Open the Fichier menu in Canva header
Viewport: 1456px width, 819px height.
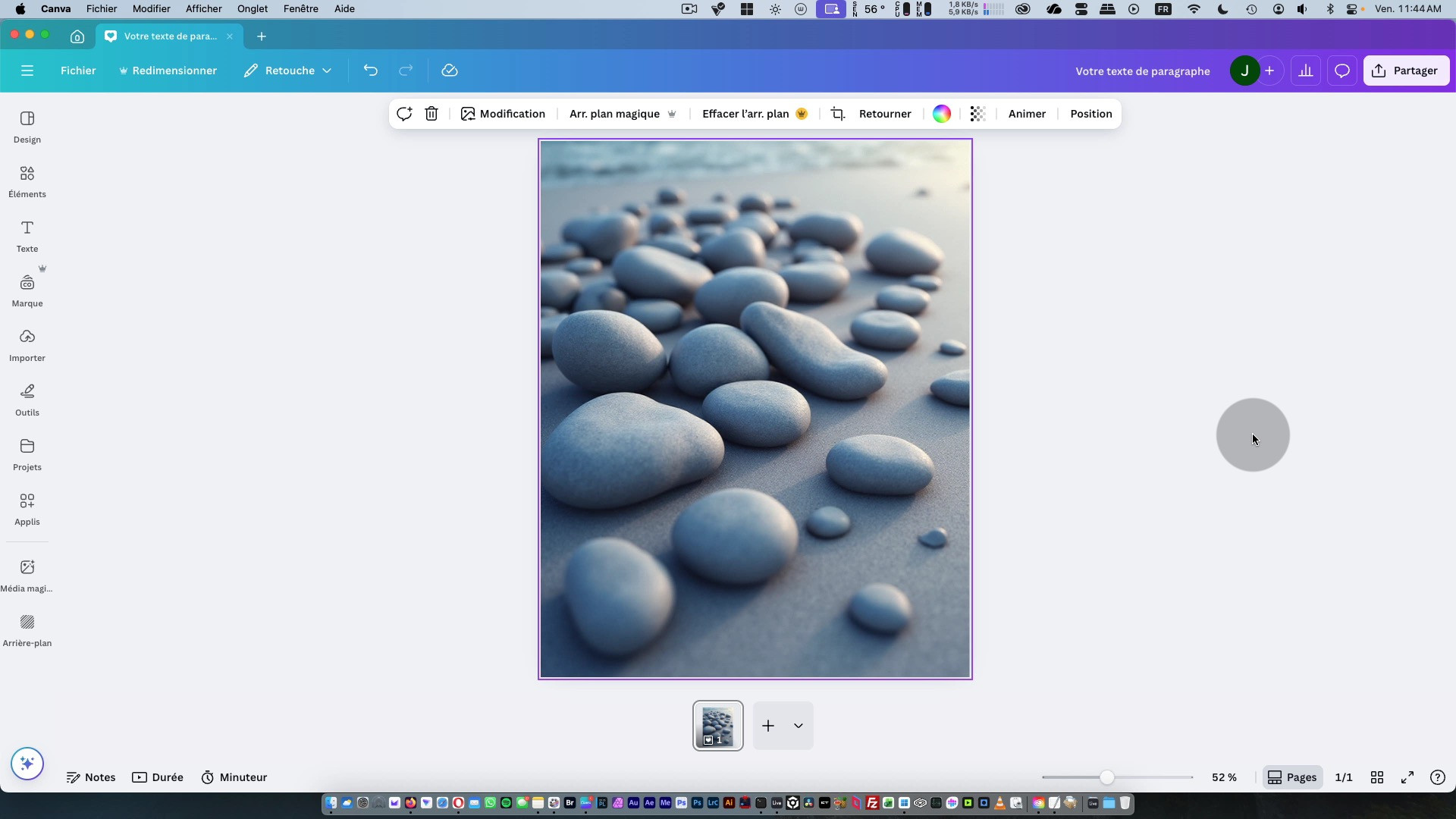tap(78, 71)
